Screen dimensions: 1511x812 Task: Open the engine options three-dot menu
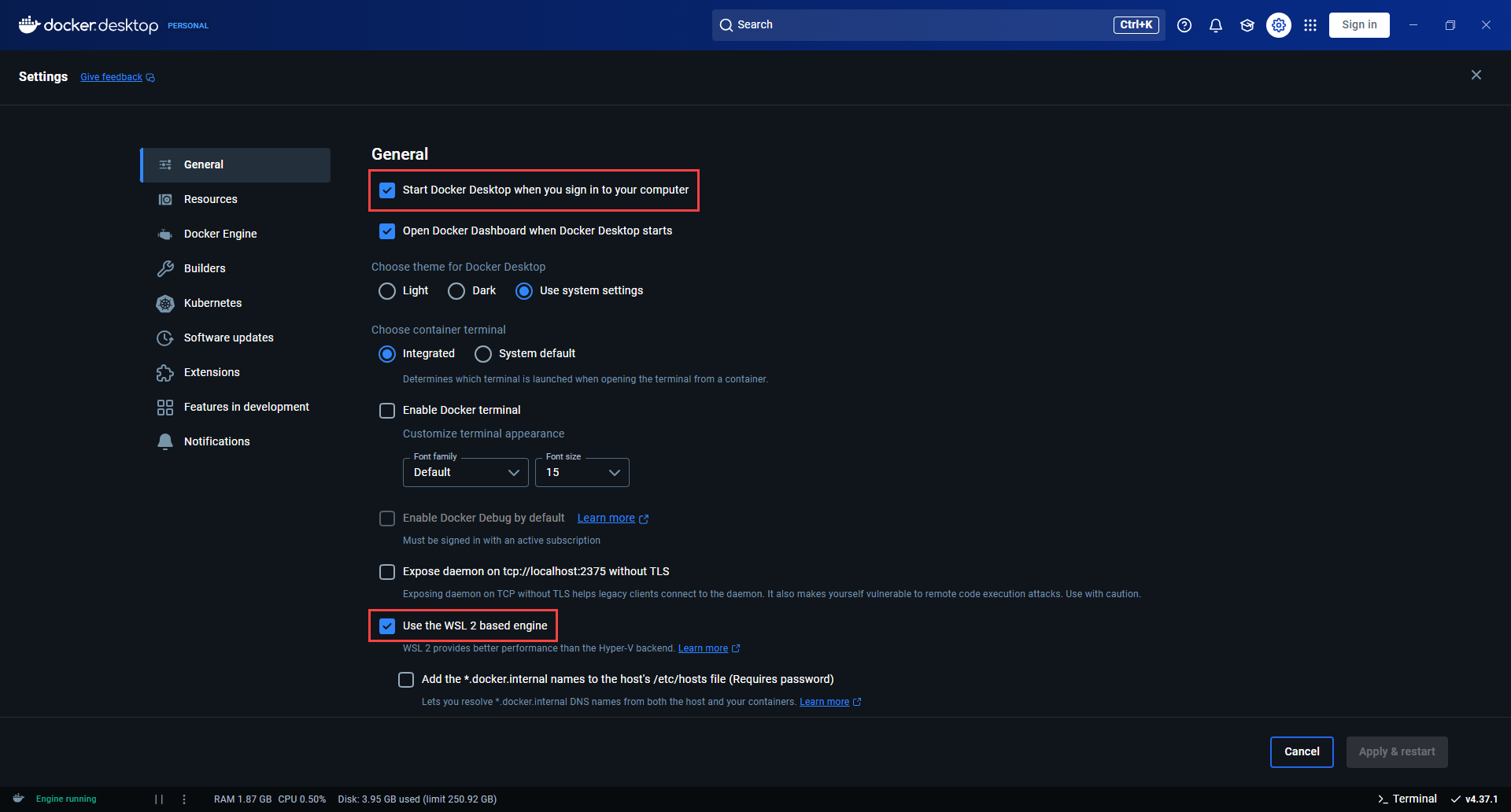point(184,799)
